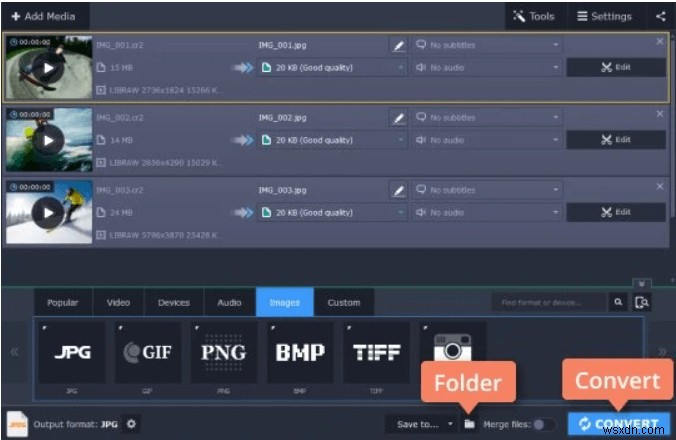Open the Settings menu

tap(604, 16)
